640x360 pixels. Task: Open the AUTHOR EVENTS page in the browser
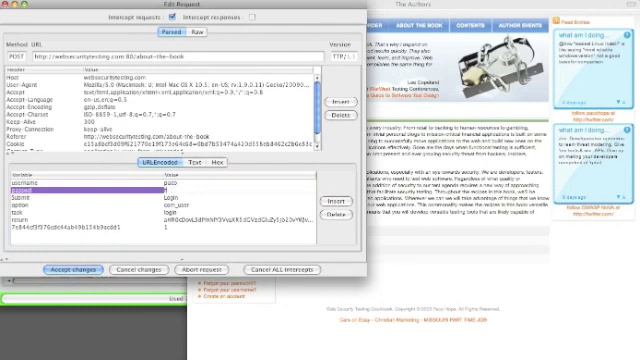[520, 25]
